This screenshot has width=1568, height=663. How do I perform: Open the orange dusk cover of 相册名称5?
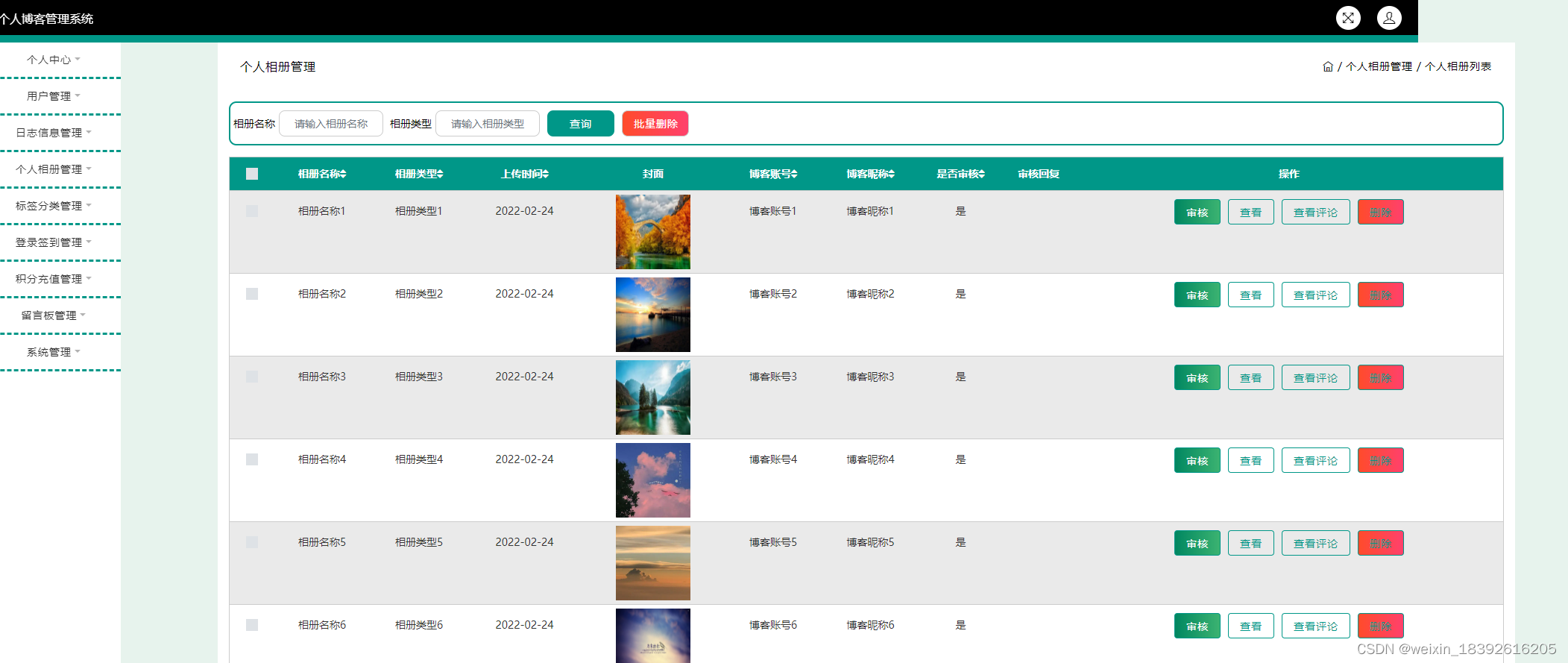tap(653, 563)
